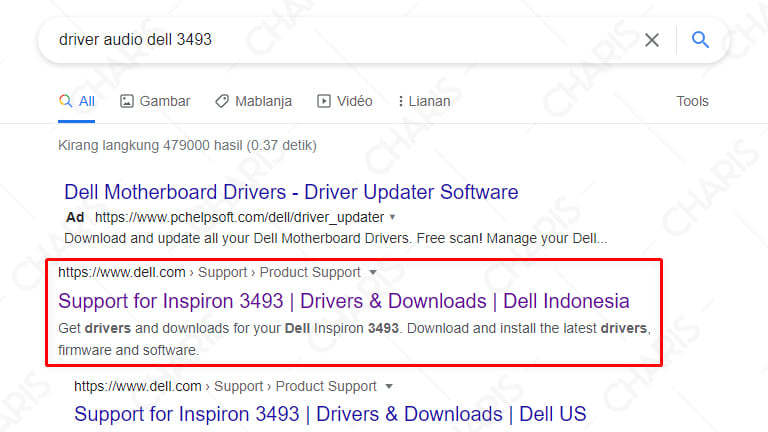Open Support for Inspiron 3493 Dell US link
This screenshot has height=432, width=768.
point(330,414)
